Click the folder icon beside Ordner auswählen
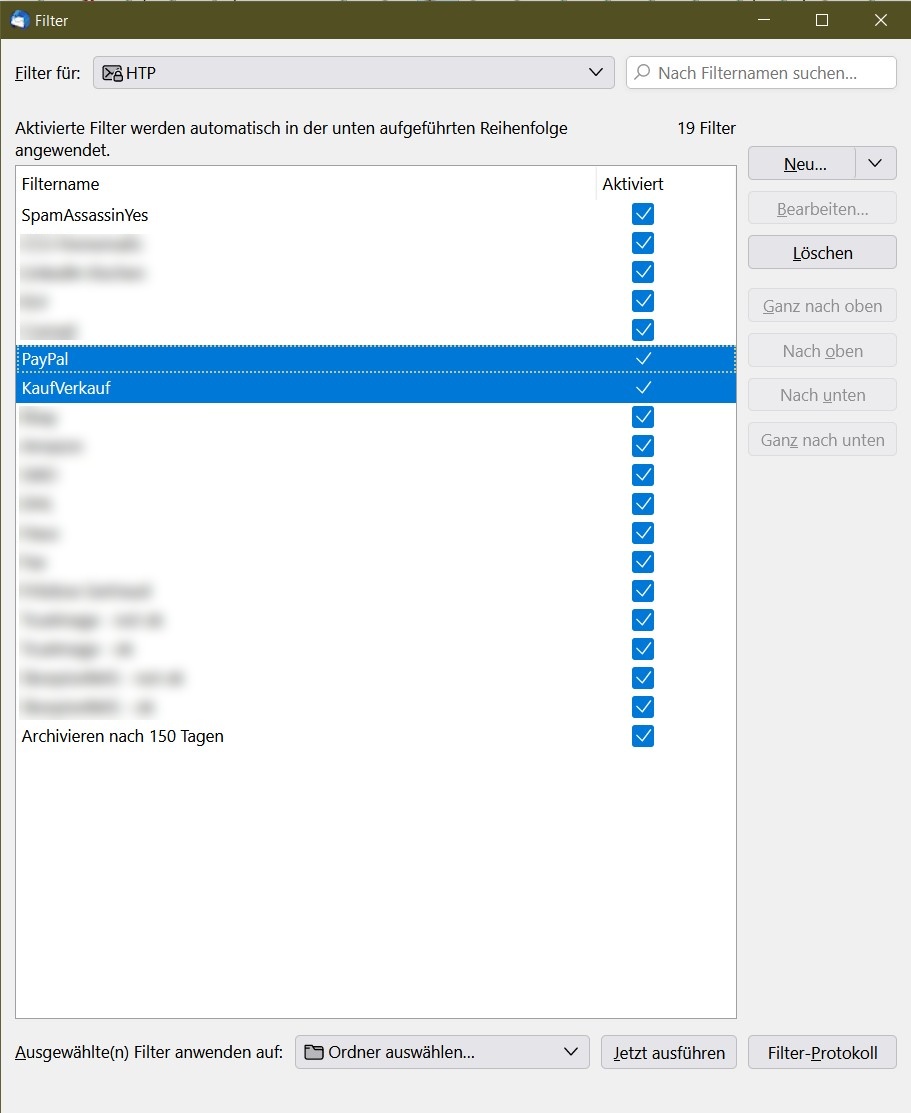Viewport: 911px width, 1113px height. [312, 1052]
